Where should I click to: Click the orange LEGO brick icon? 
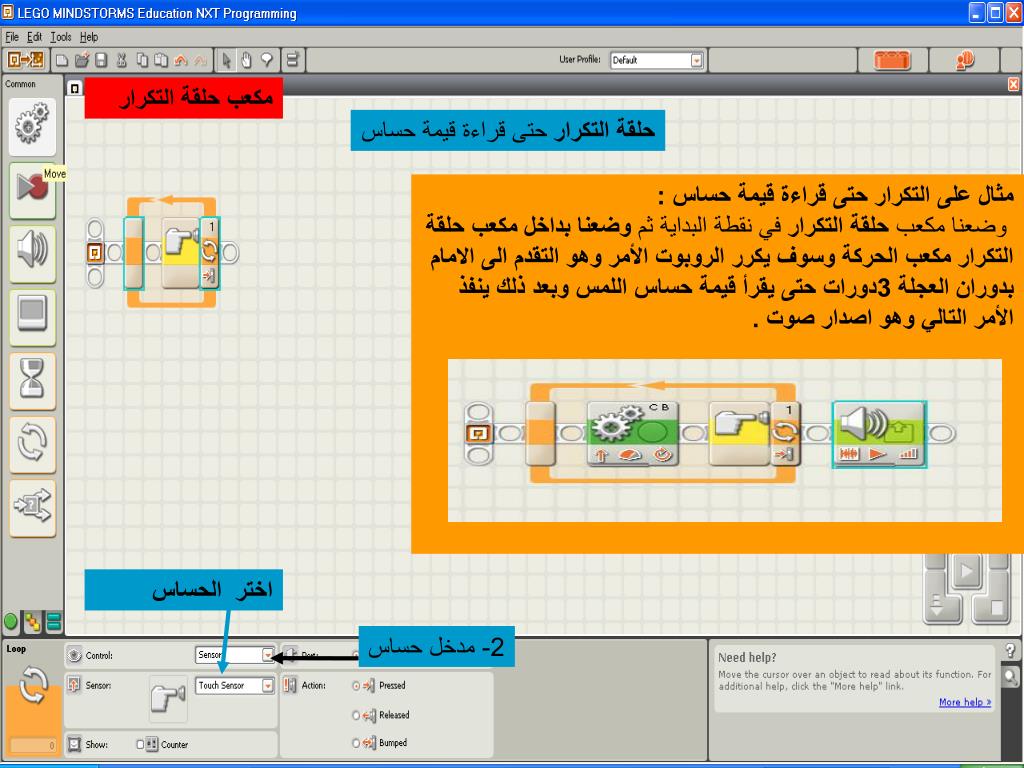pyautogui.click(x=891, y=61)
